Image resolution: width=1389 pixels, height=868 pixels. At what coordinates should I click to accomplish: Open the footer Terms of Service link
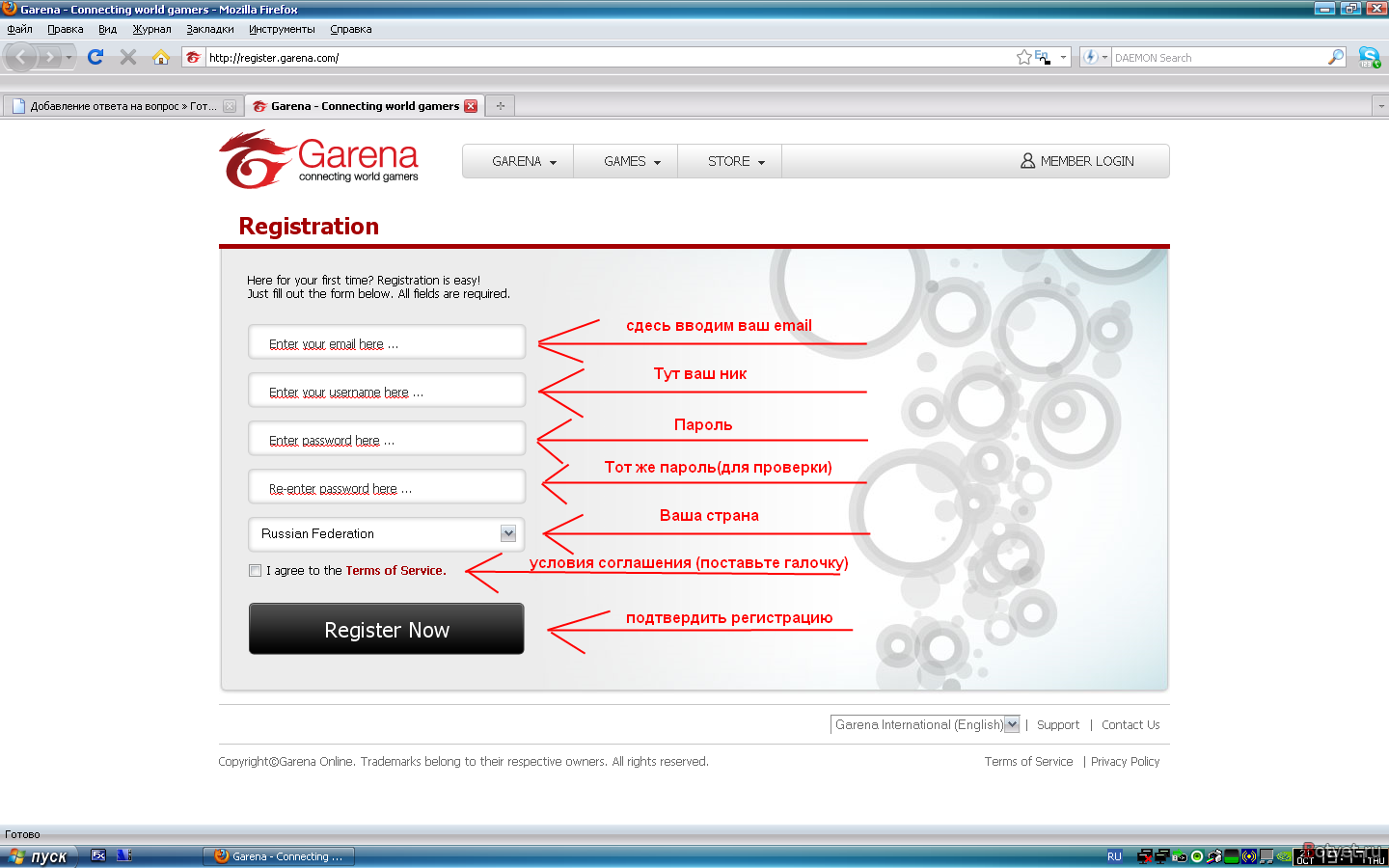(1028, 761)
